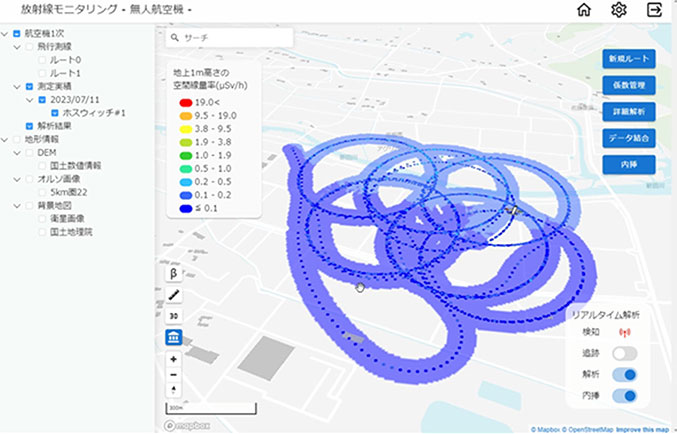
Task: Toggle the blue buildings layer icon
Action: (173, 338)
